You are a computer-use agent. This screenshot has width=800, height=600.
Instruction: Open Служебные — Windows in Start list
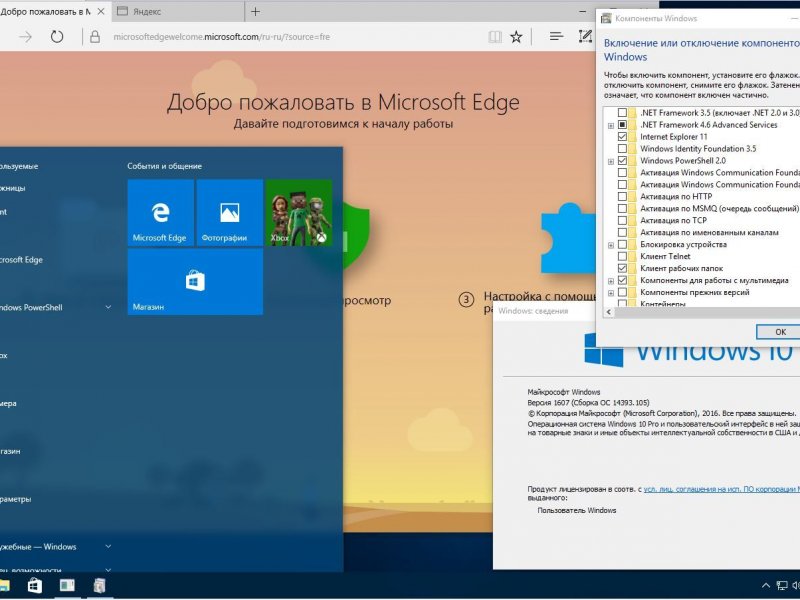click(38, 546)
